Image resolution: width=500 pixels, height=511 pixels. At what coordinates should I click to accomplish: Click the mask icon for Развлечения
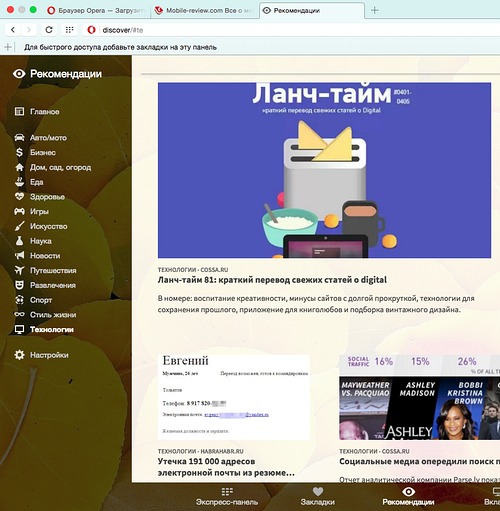[19, 285]
